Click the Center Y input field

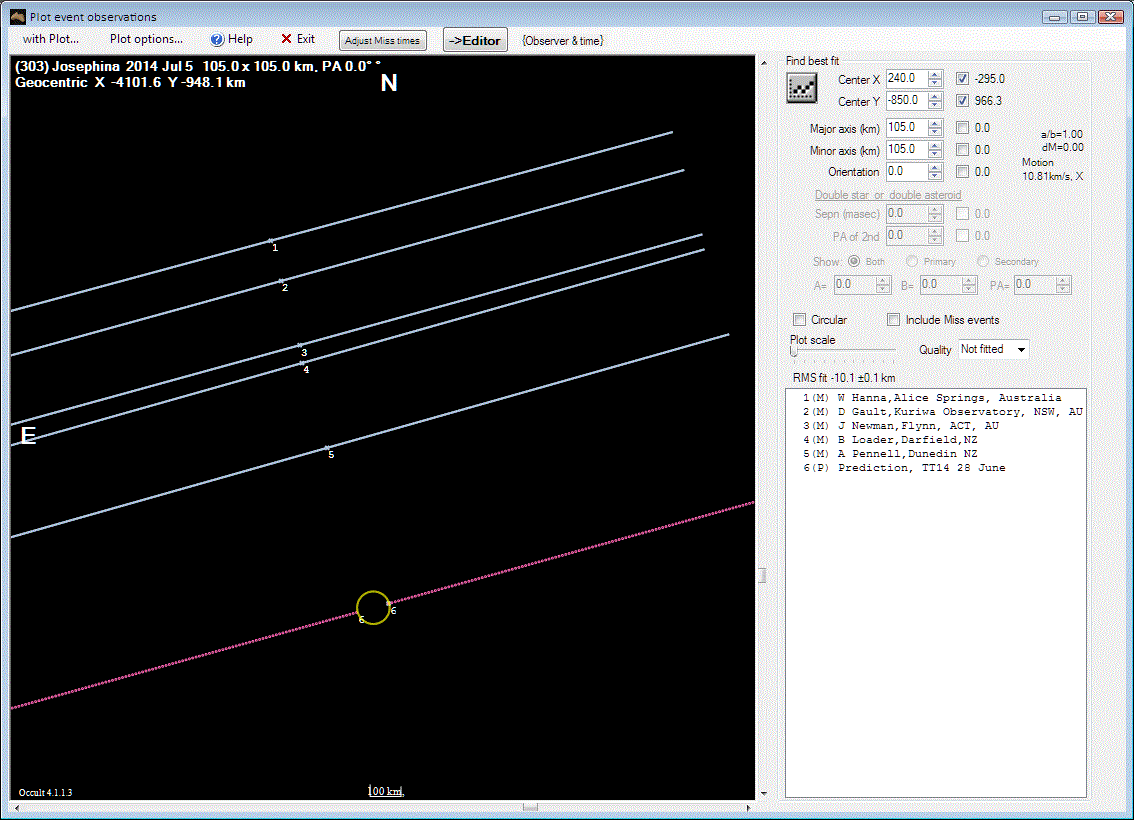click(x=907, y=101)
